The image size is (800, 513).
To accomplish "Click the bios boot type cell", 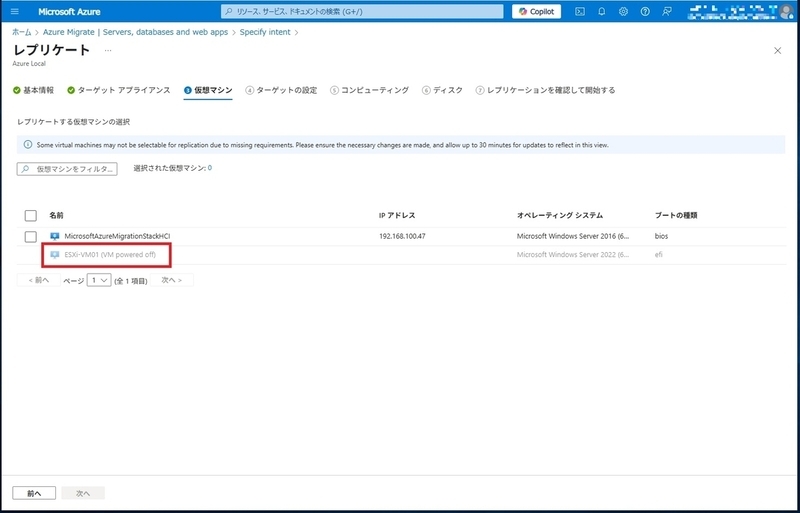I will tap(661, 236).
